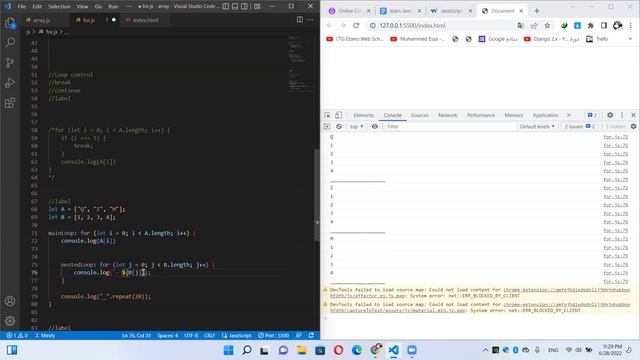This screenshot has width=640, height=360.
Task: Open the Chrome Extensions puzzle icon
Action: tap(591, 25)
